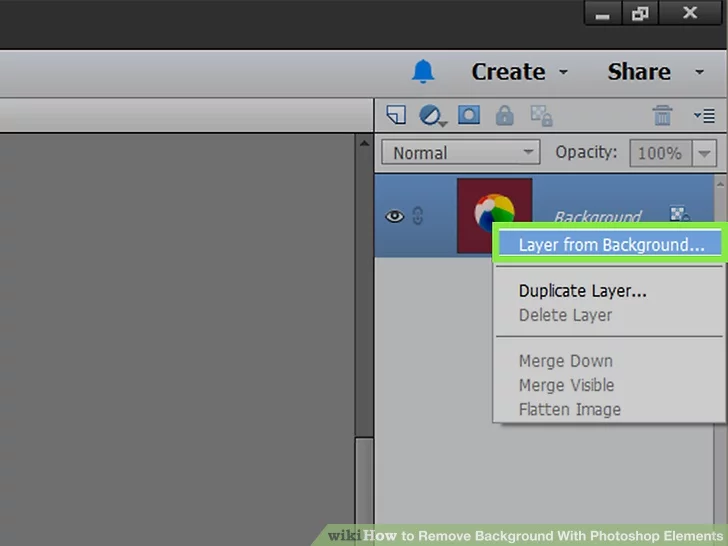Screen dimensions: 728x546
Task: Choose Merge Visible from context menu
Action: coord(566,385)
